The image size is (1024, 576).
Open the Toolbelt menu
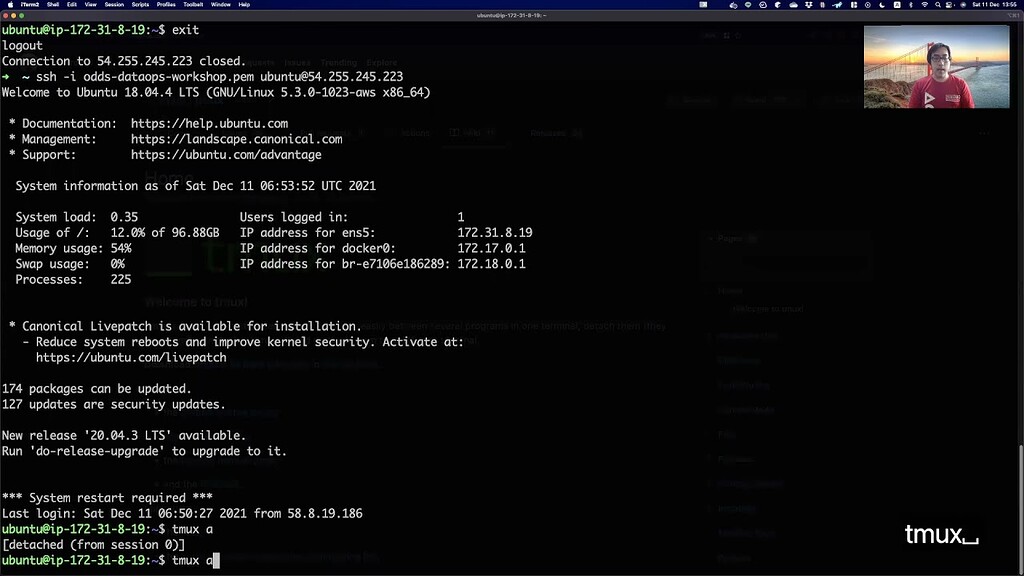pos(194,4)
